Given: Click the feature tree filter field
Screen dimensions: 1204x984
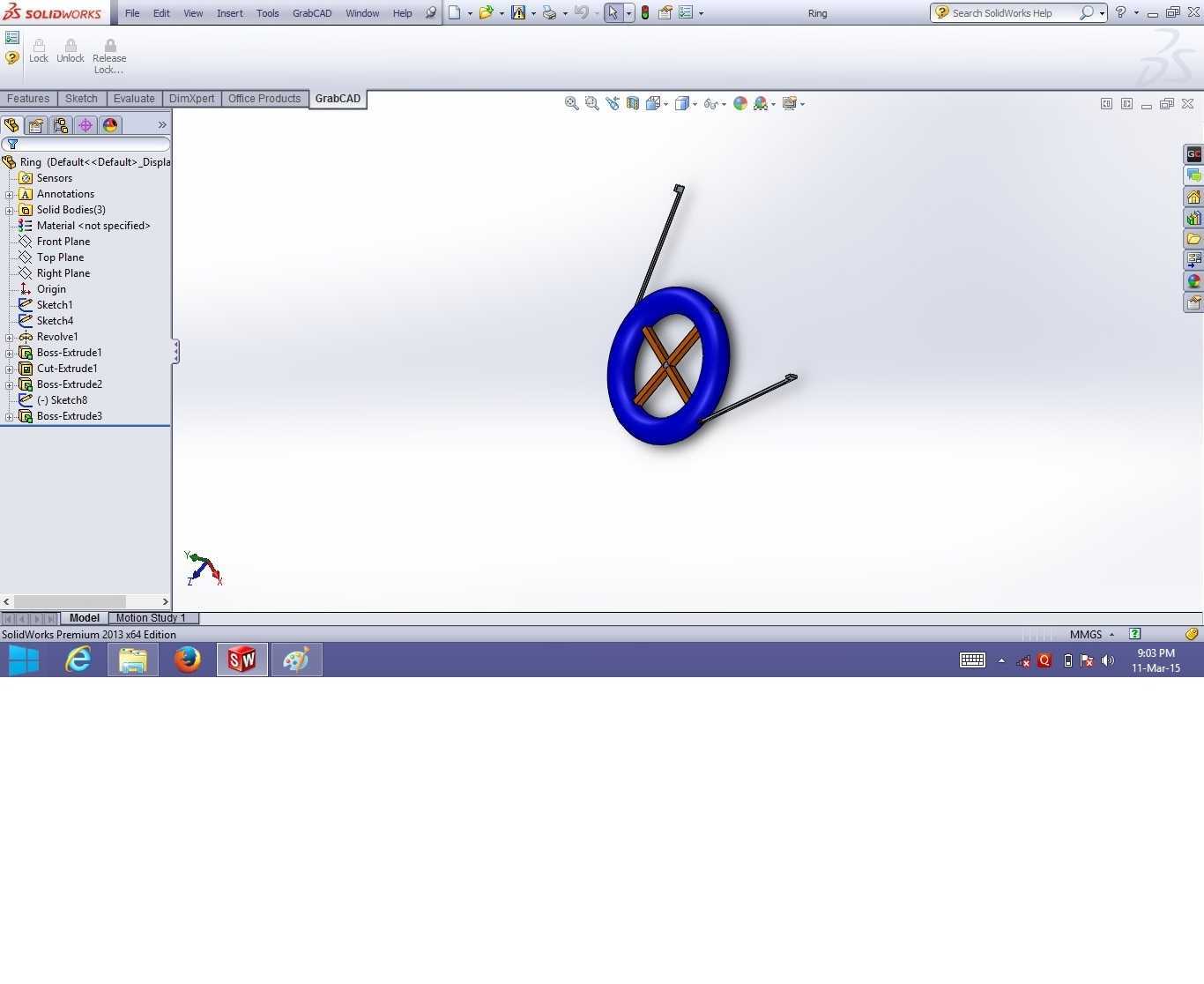Looking at the screenshot, I should [x=85, y=144].
